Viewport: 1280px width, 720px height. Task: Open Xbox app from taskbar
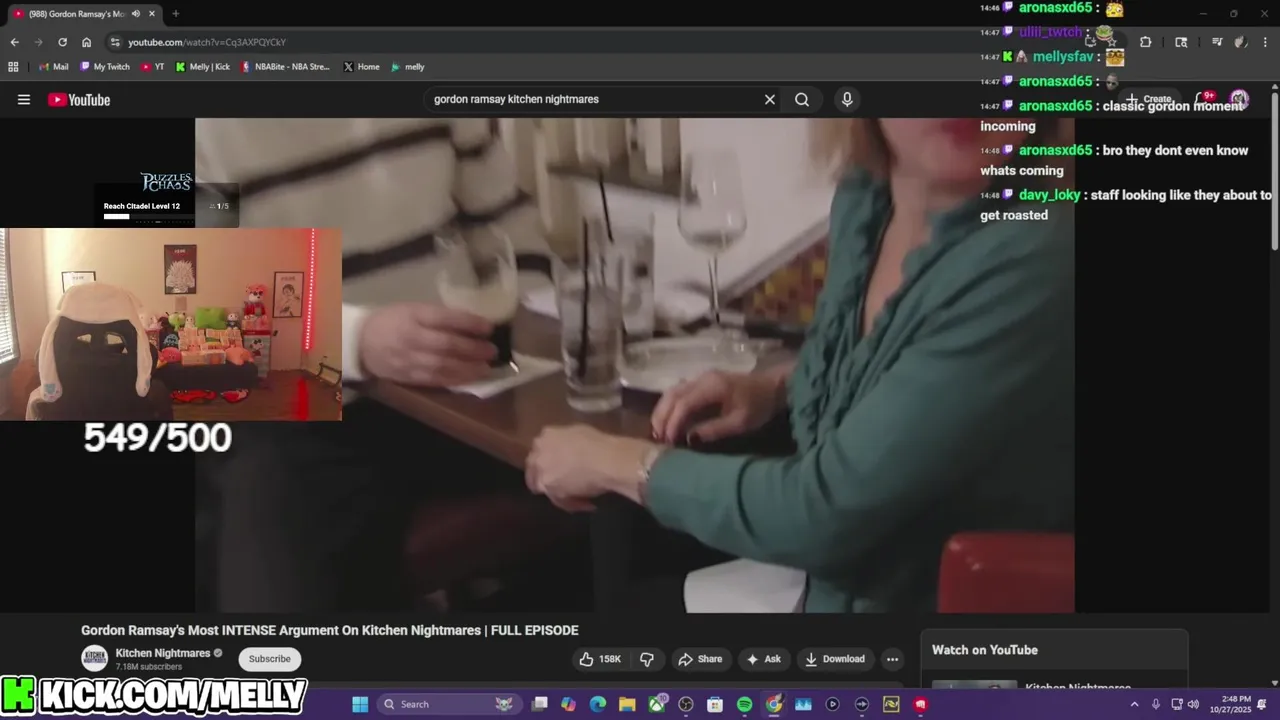coord(656,704)
